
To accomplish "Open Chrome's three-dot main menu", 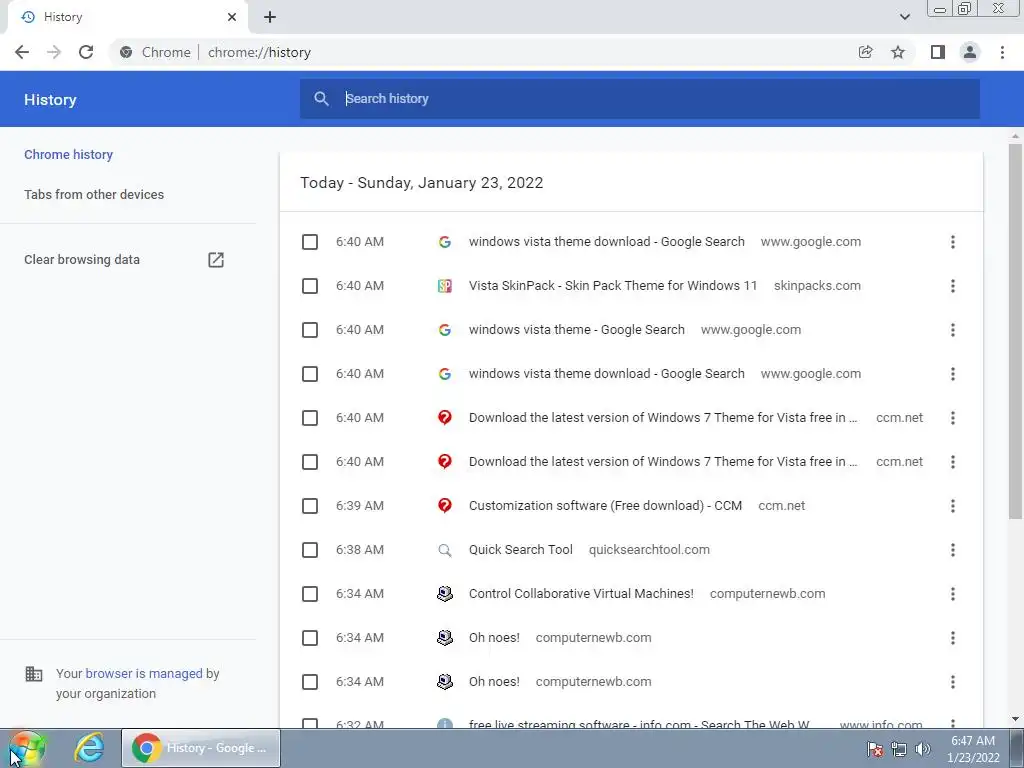I will [x=1002, y=52].
